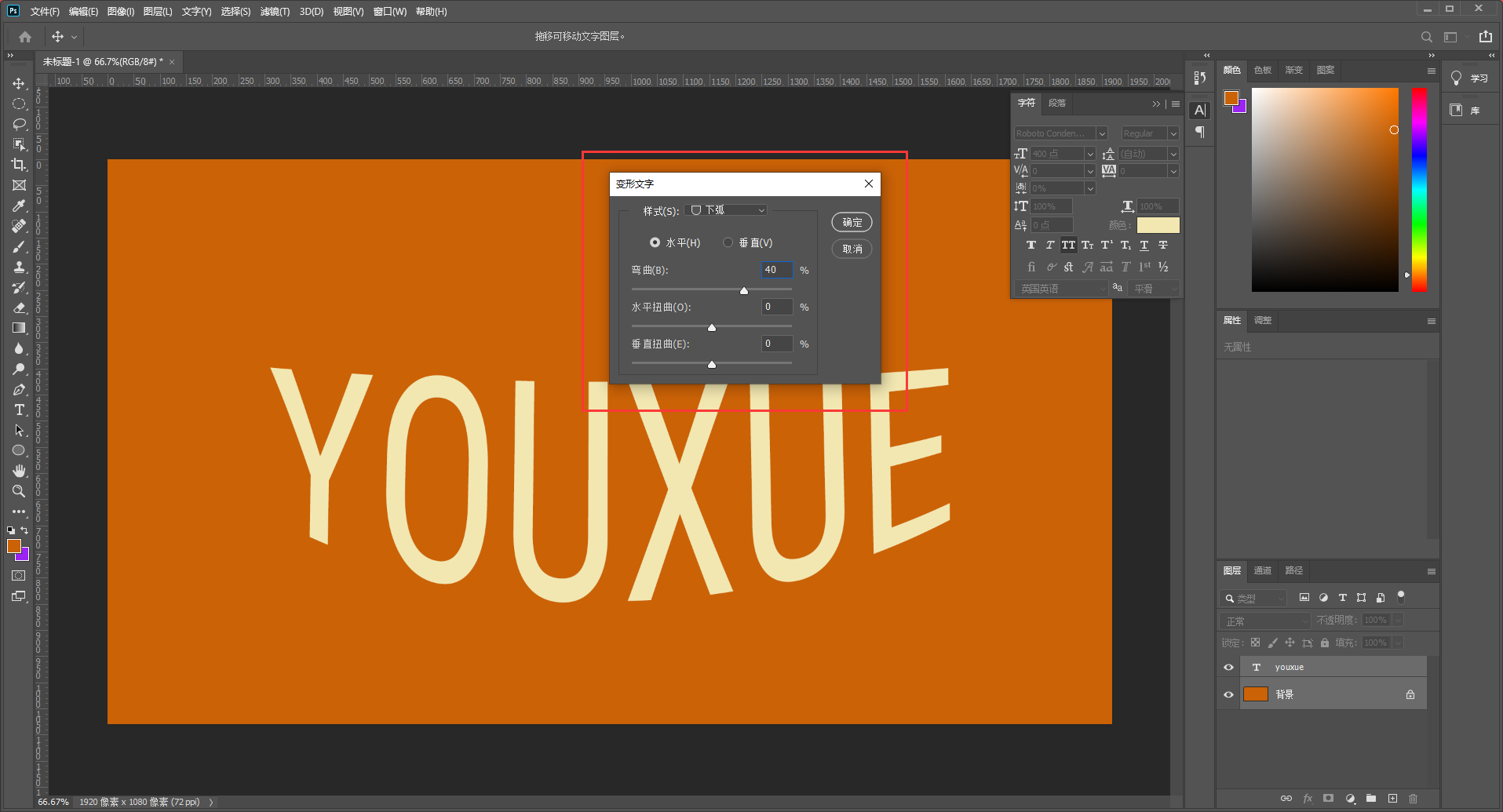
Task: Select the Eraser tool
Action: click(x=19, y=308)
